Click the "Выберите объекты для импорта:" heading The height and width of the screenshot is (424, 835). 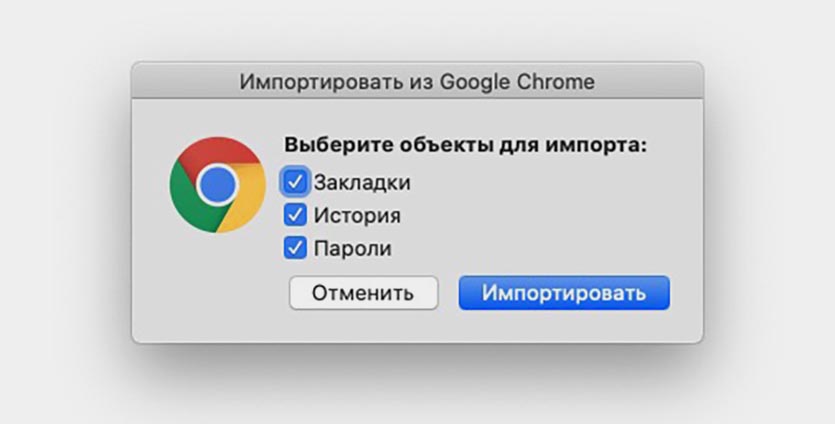[466, 144]
